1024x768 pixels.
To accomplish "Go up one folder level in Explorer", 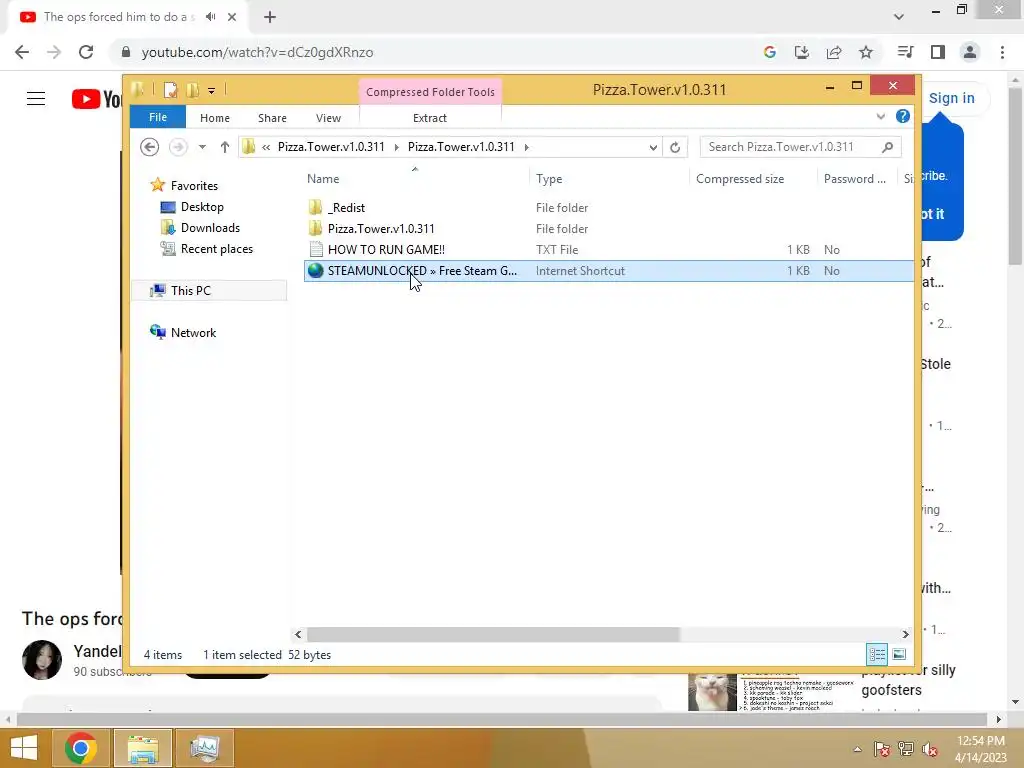I will [x=225, y=147].
